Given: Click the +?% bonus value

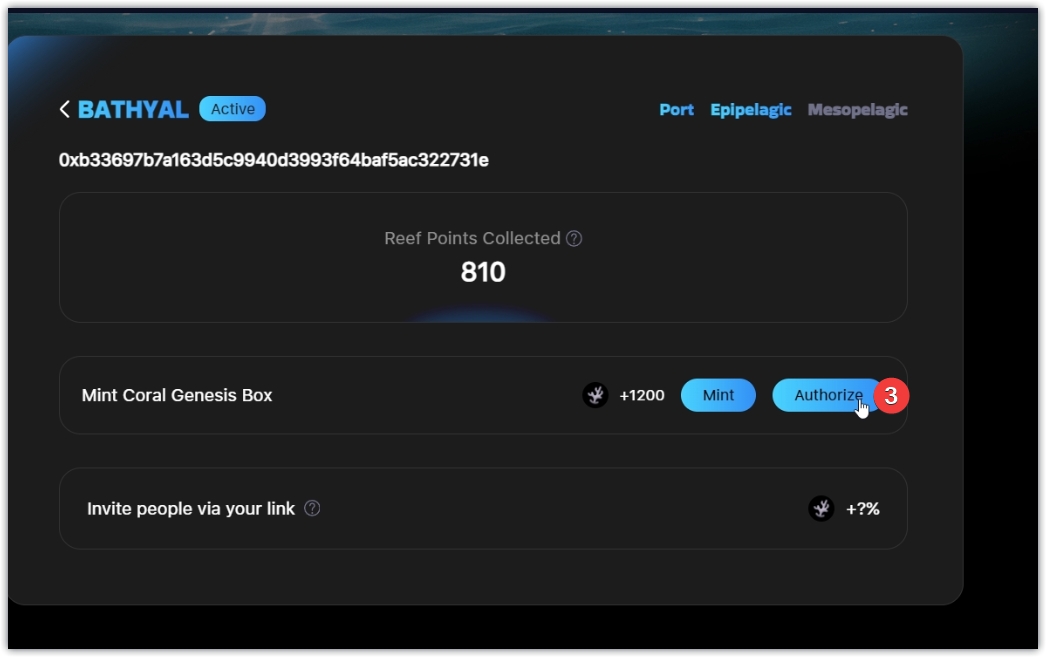Looking at the screenshot, I should 863,509.
